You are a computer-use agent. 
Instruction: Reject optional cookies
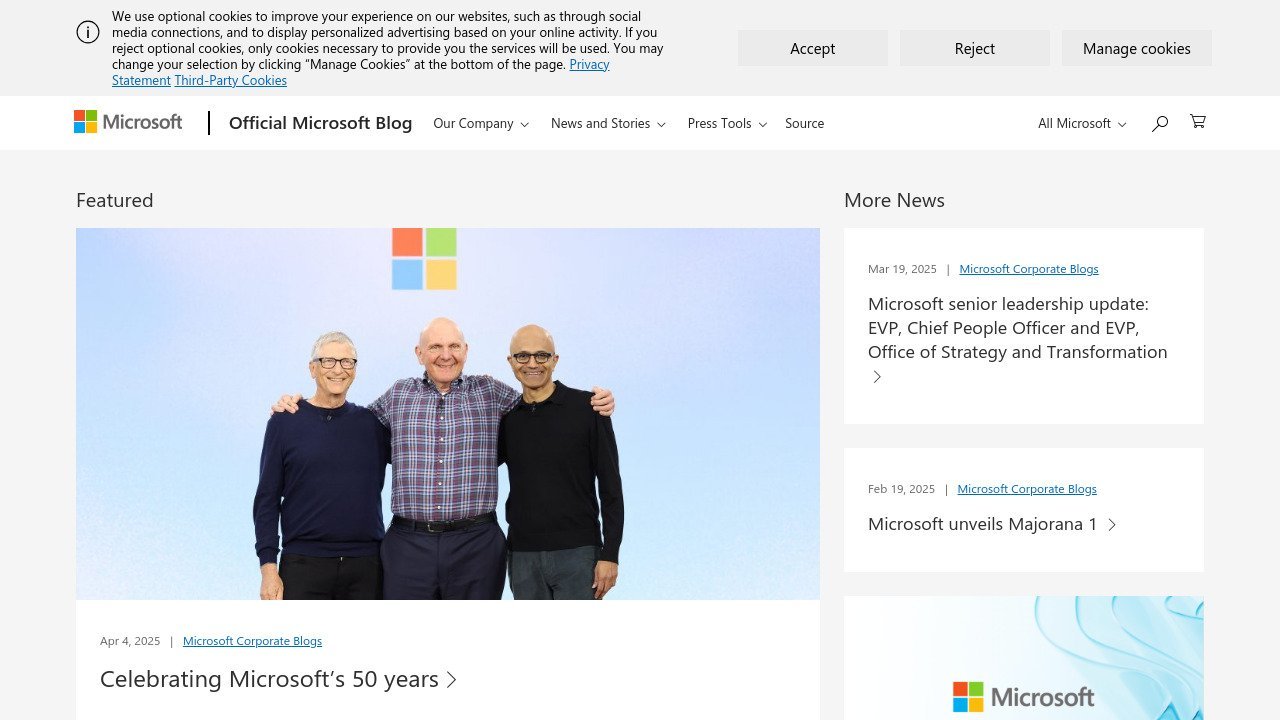[975, 48]
